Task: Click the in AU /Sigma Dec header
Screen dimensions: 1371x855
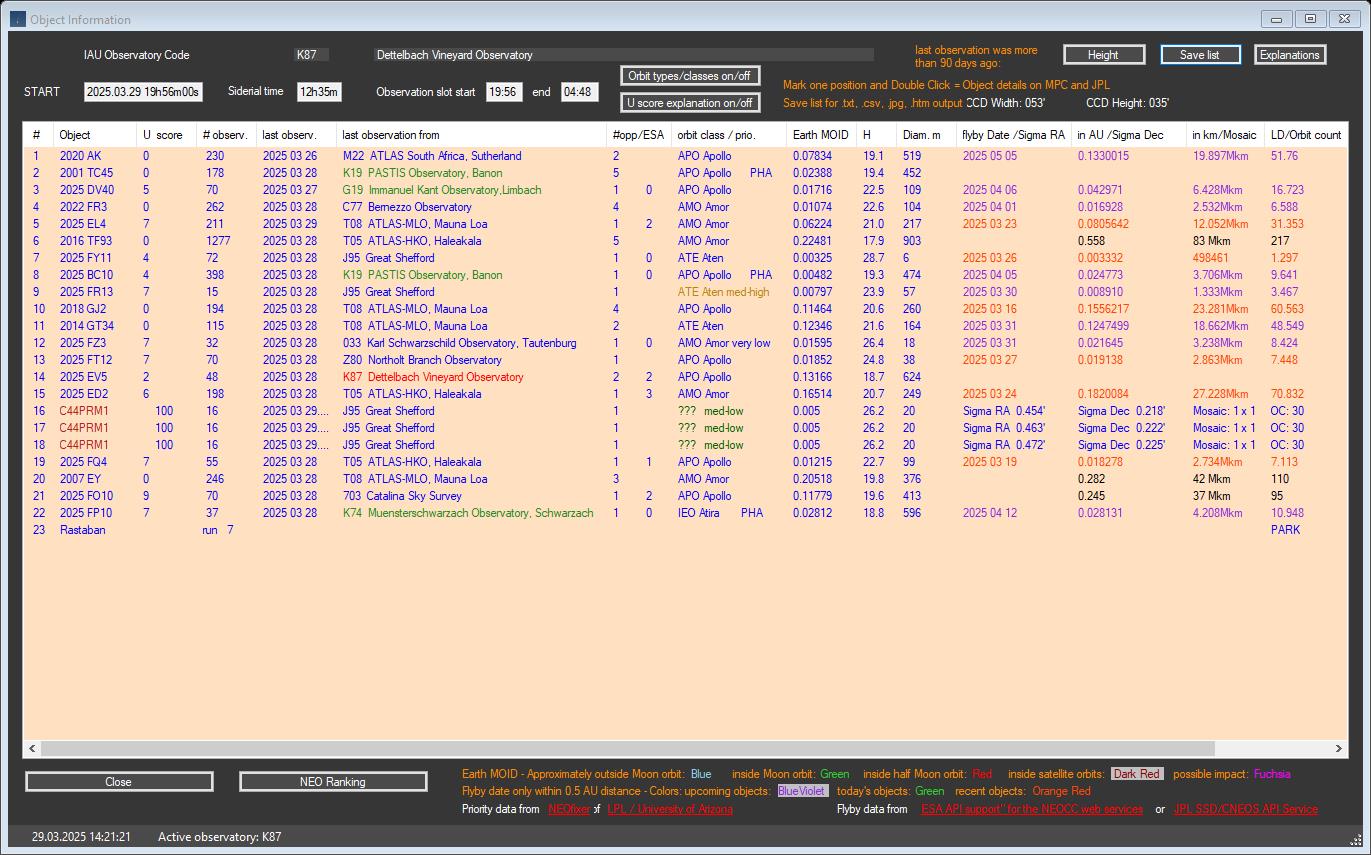Action: click(x=1129, y=135)
